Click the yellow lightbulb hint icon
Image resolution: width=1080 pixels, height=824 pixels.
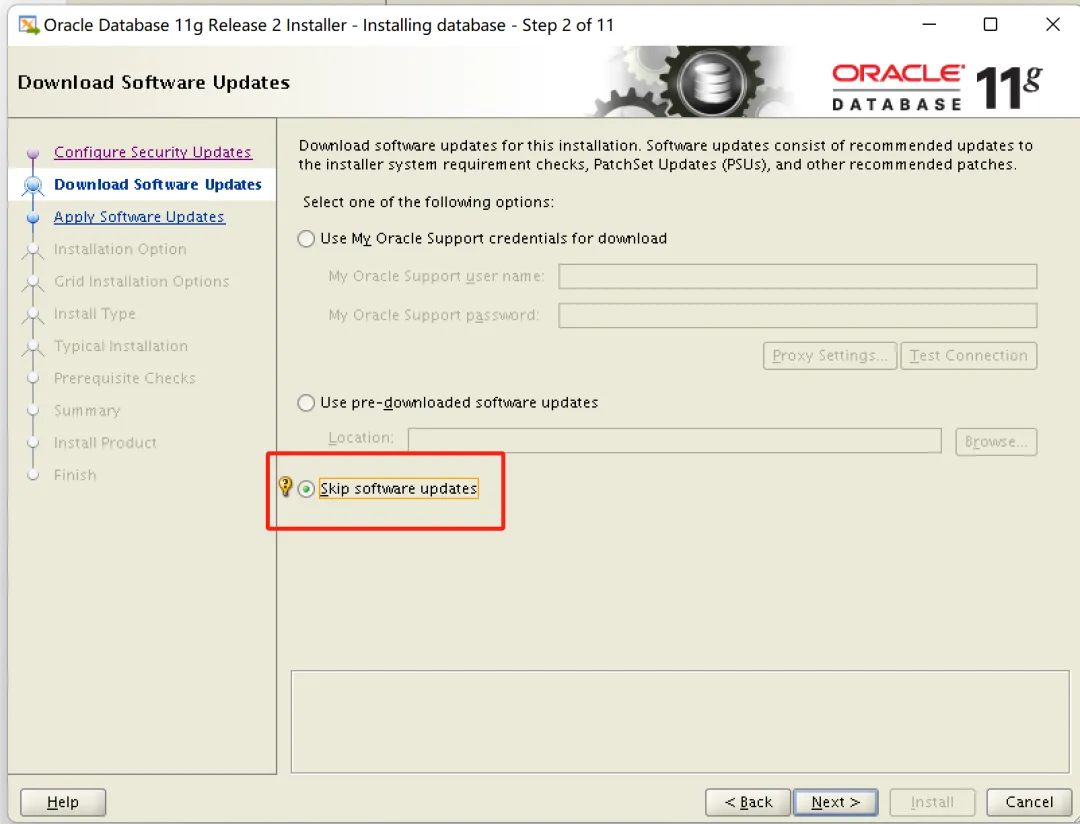click(x=285, y=486)
